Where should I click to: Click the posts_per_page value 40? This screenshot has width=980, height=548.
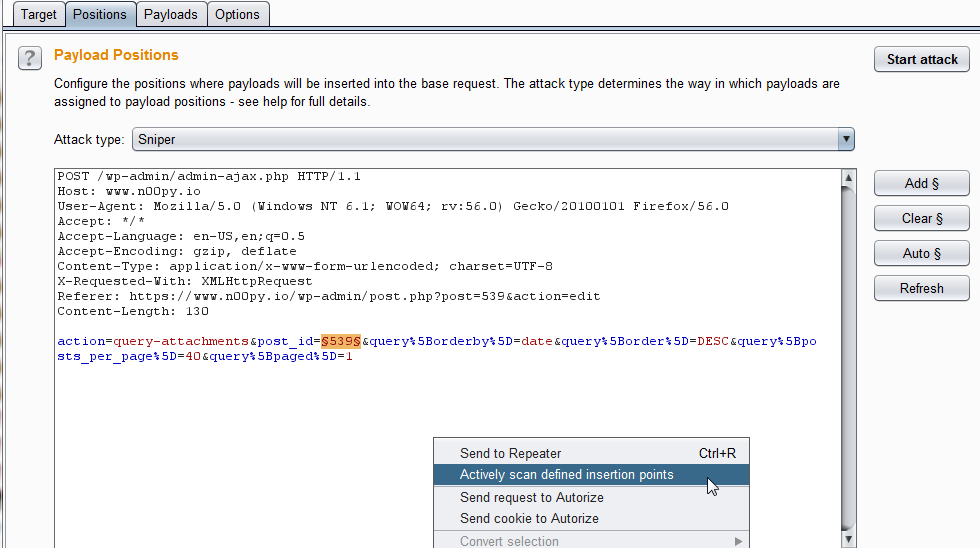coord(193,356)
